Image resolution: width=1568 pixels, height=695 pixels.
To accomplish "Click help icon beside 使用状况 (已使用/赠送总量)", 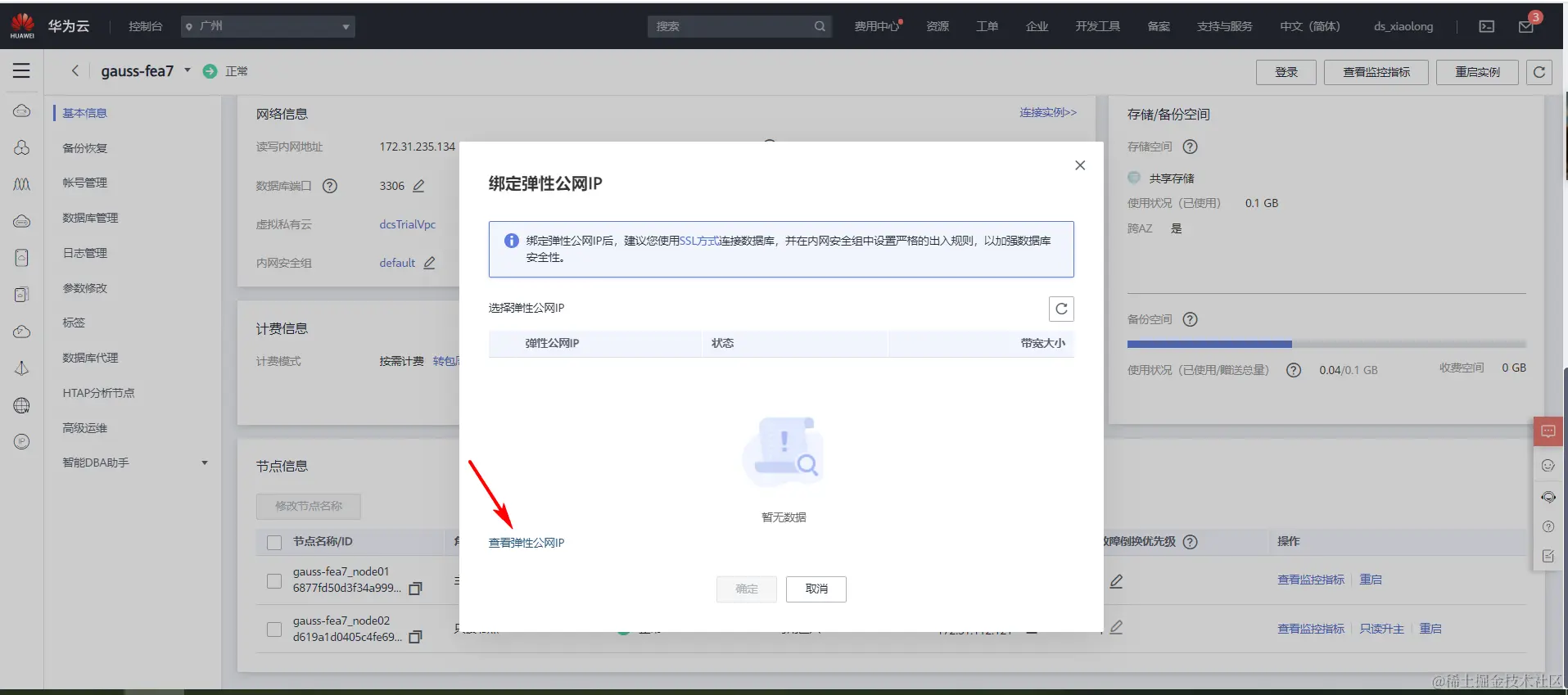I will click(x=1294, y=370).
